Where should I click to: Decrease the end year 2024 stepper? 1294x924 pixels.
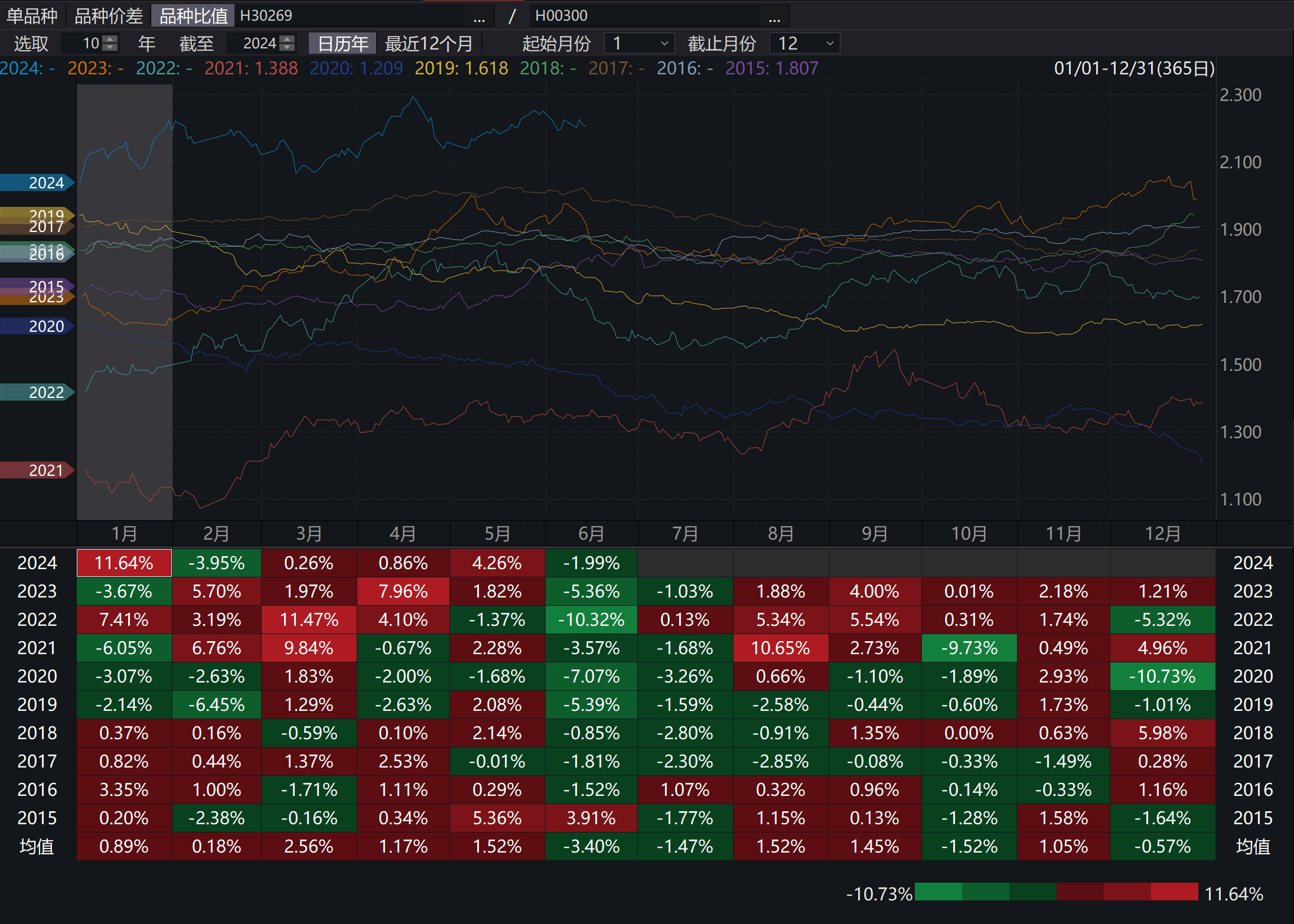[288, 47]
